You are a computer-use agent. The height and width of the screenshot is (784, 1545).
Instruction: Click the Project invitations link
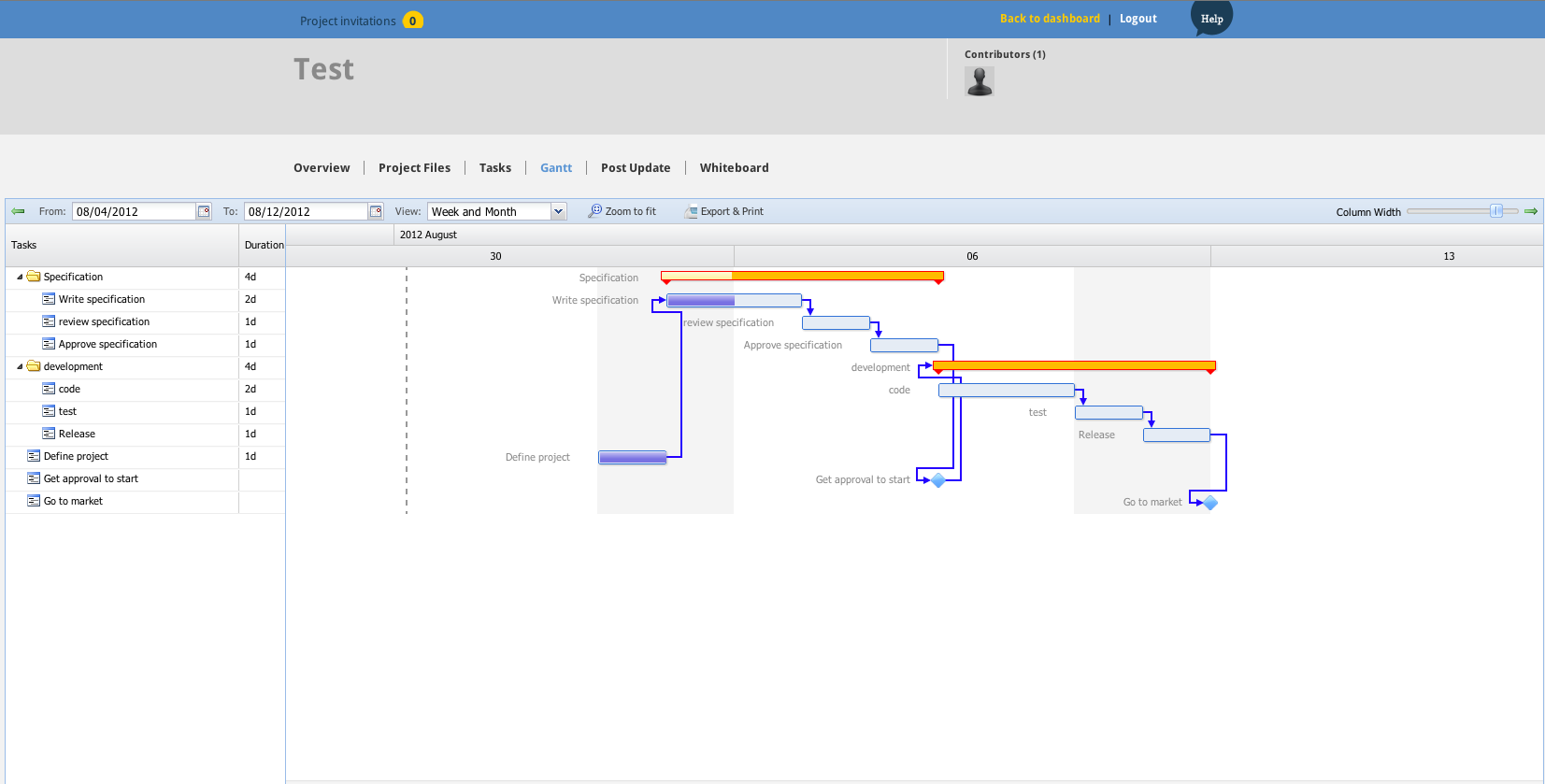348,21
